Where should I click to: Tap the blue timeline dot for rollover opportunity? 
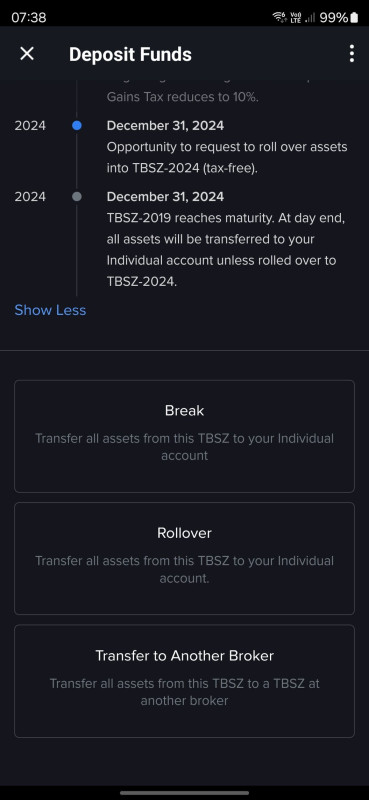(77, 126)
